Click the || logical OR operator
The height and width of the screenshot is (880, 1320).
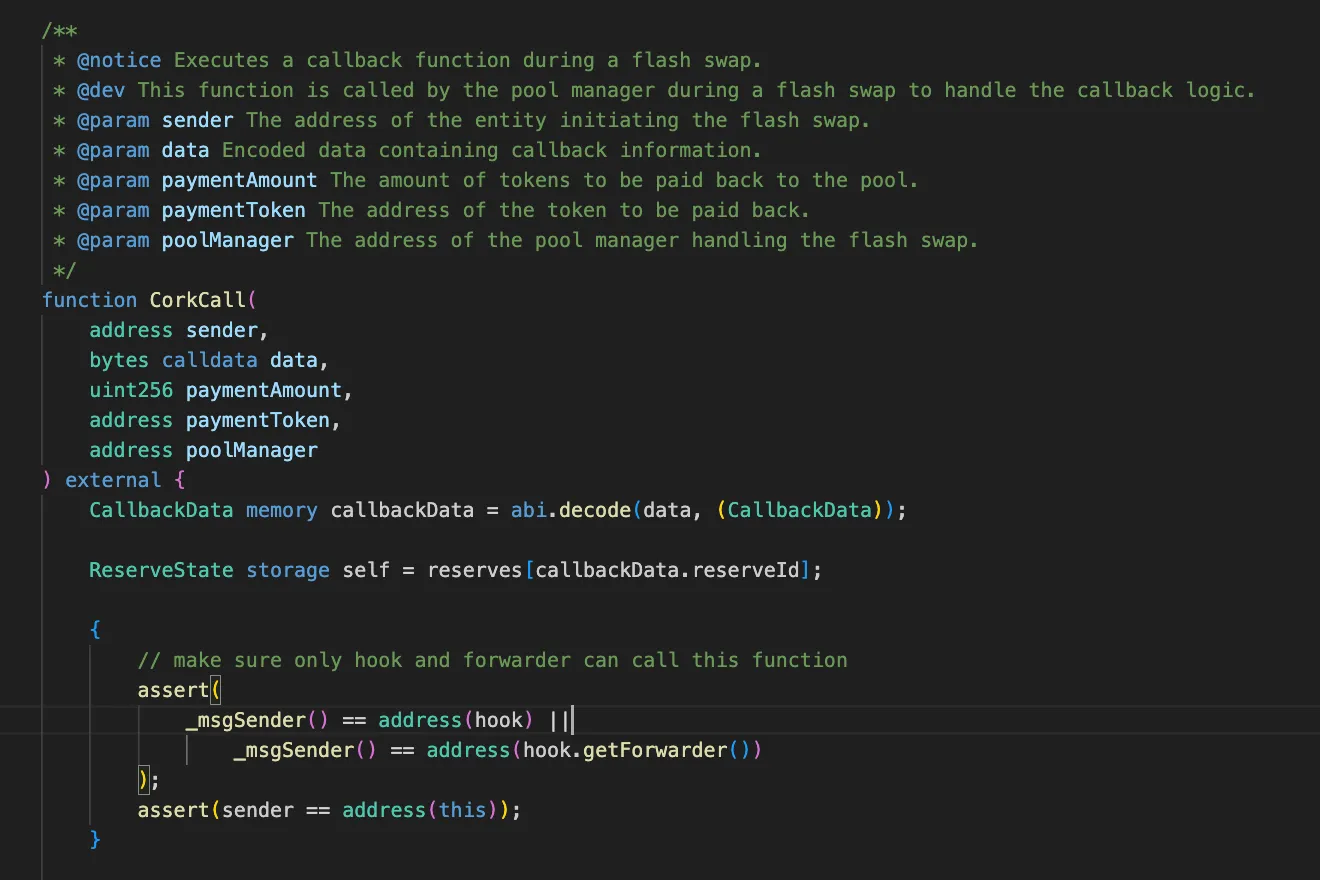pyautogui.click(x=559, y=720)
